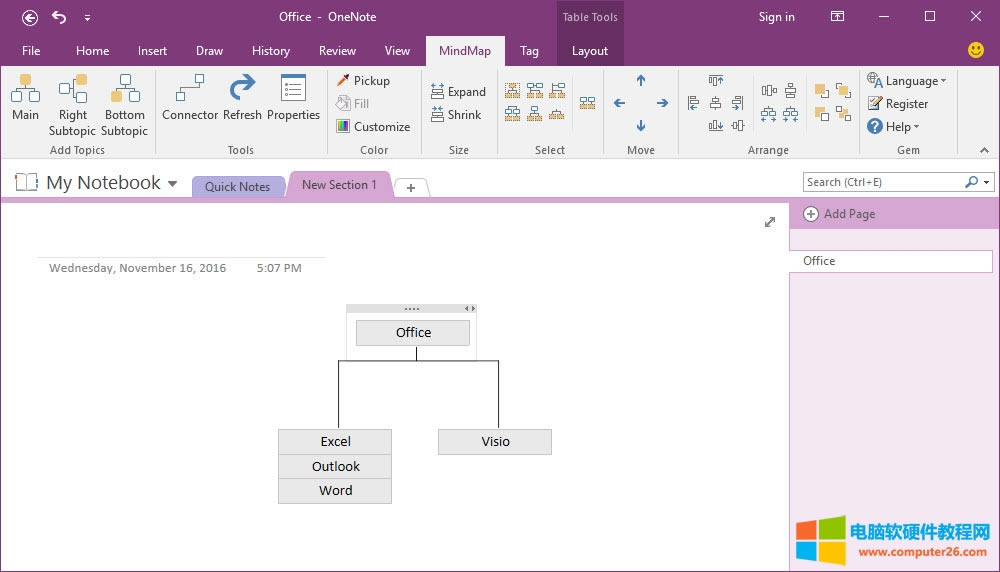Open the Language dropdown
Screen dimensions: 1000x572
[x=907, y=81]
